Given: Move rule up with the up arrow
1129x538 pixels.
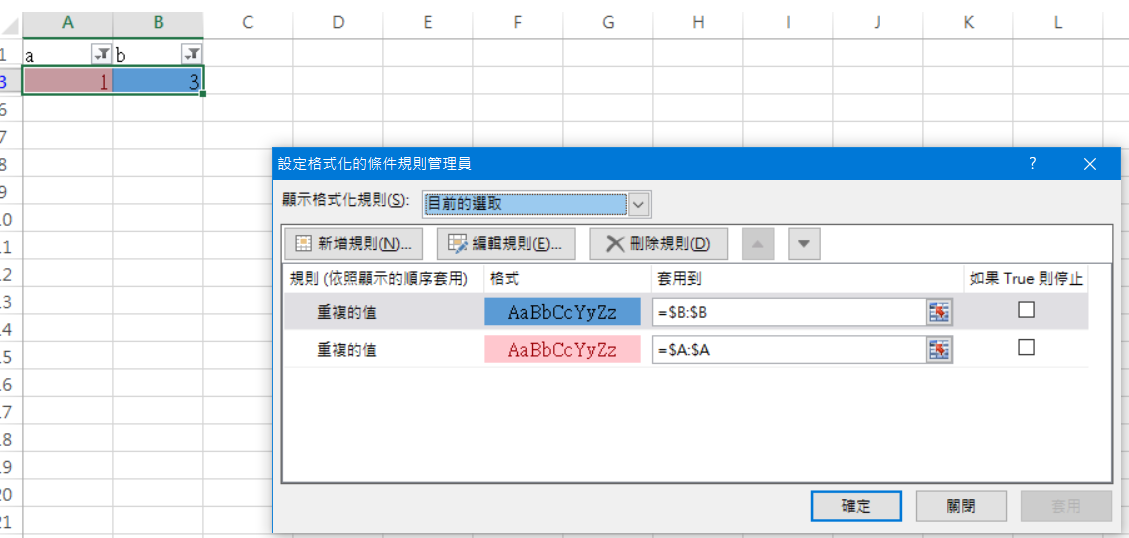Looking at the screenshot, I should [758, 243].
